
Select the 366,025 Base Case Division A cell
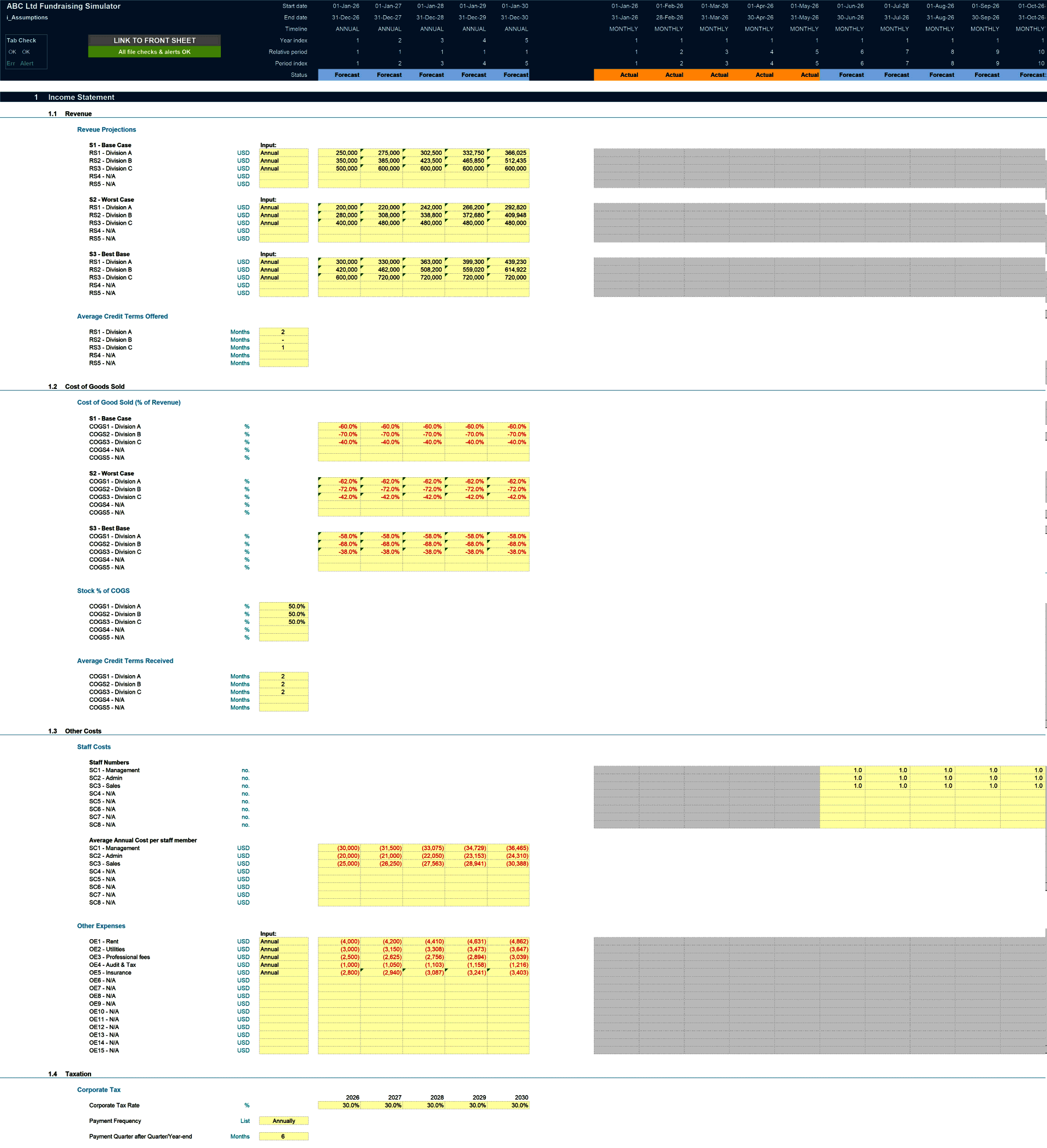pos(508,153)
